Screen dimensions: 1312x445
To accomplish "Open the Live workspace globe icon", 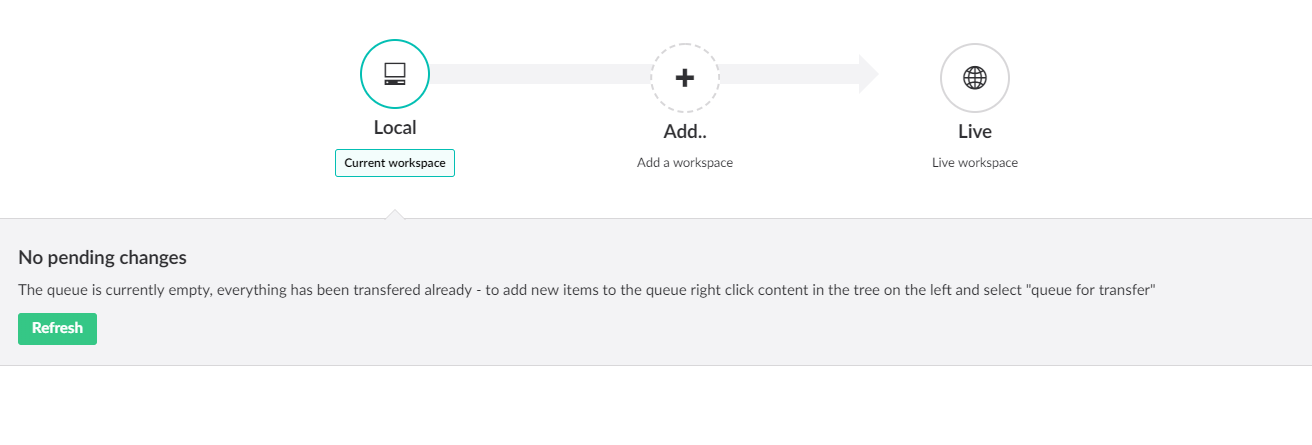I will (x=975, y=78).
